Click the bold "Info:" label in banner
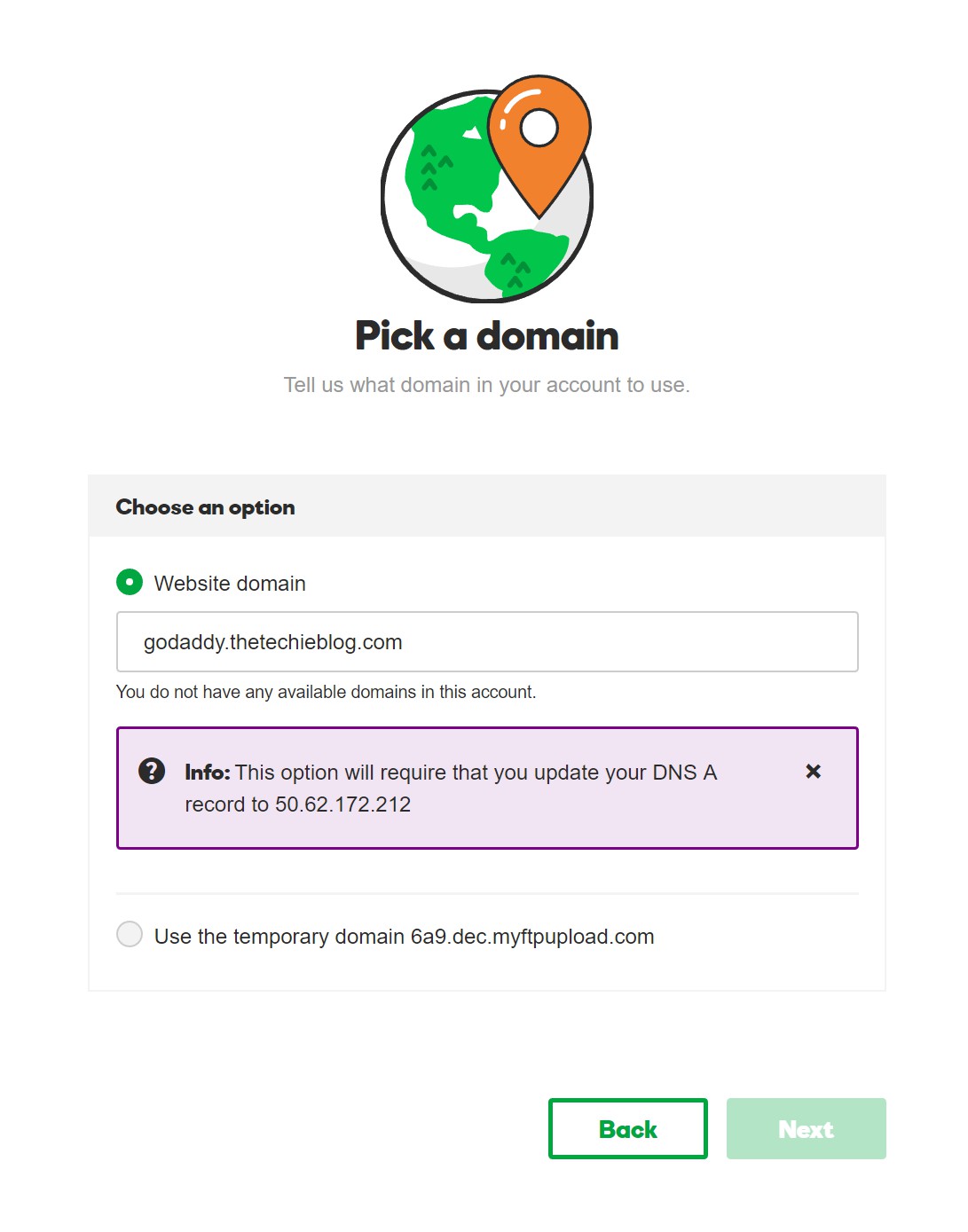This screenshot has height=1232, width=968. click(208, 773)
